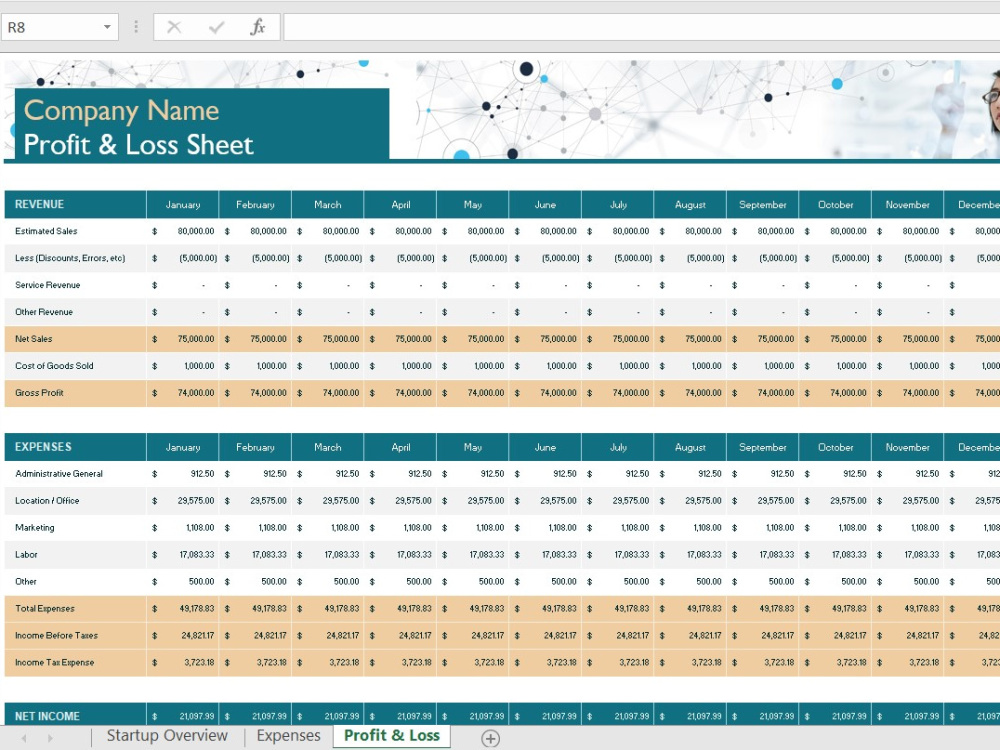Click the Cost of Goods Sold label
The height and width of the screenshot is (750, 1000).
[54, 365]
